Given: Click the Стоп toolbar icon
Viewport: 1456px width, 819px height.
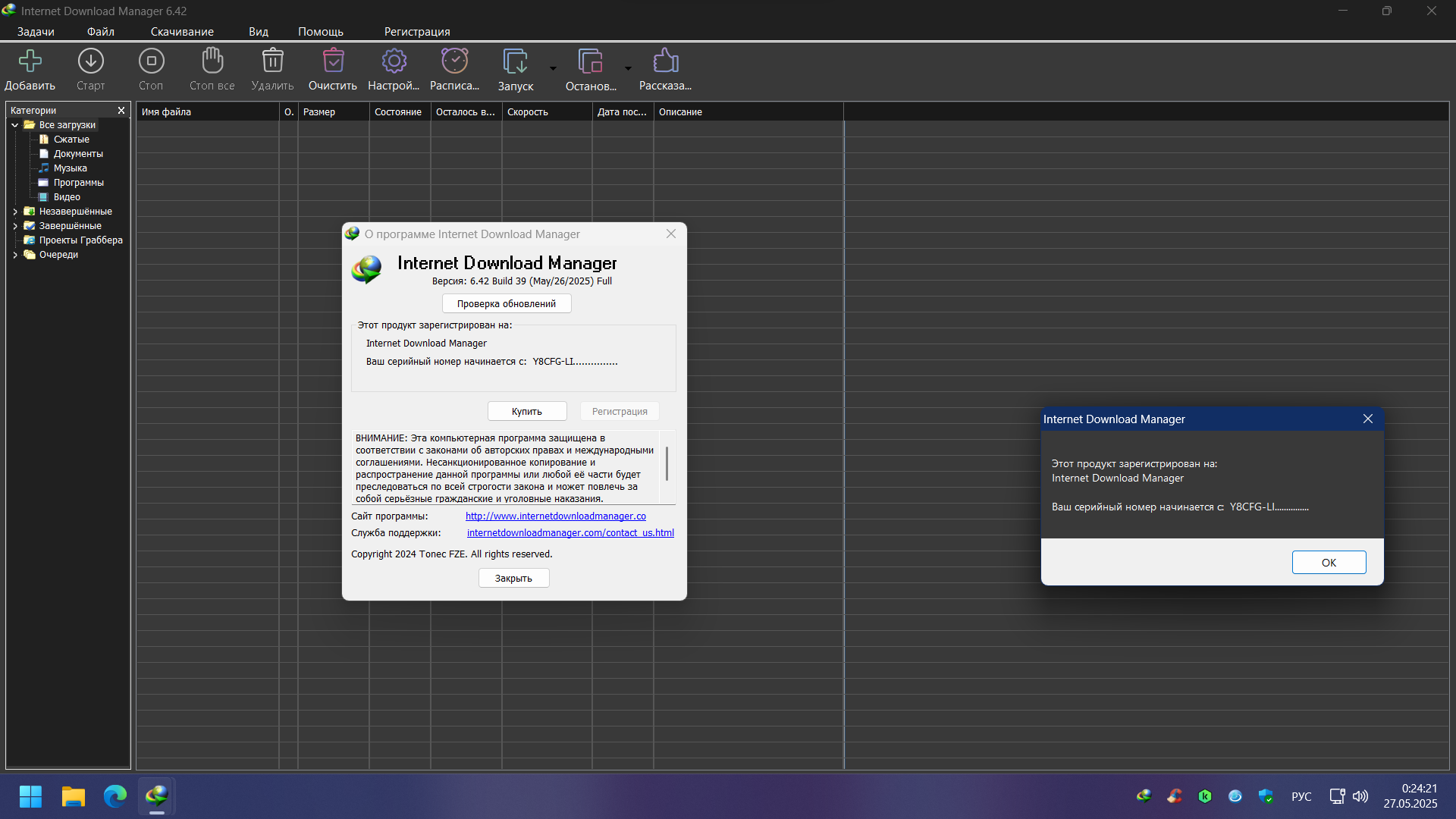Looking at the screenshot, I should pyautogui.click(x=151, y=61).
